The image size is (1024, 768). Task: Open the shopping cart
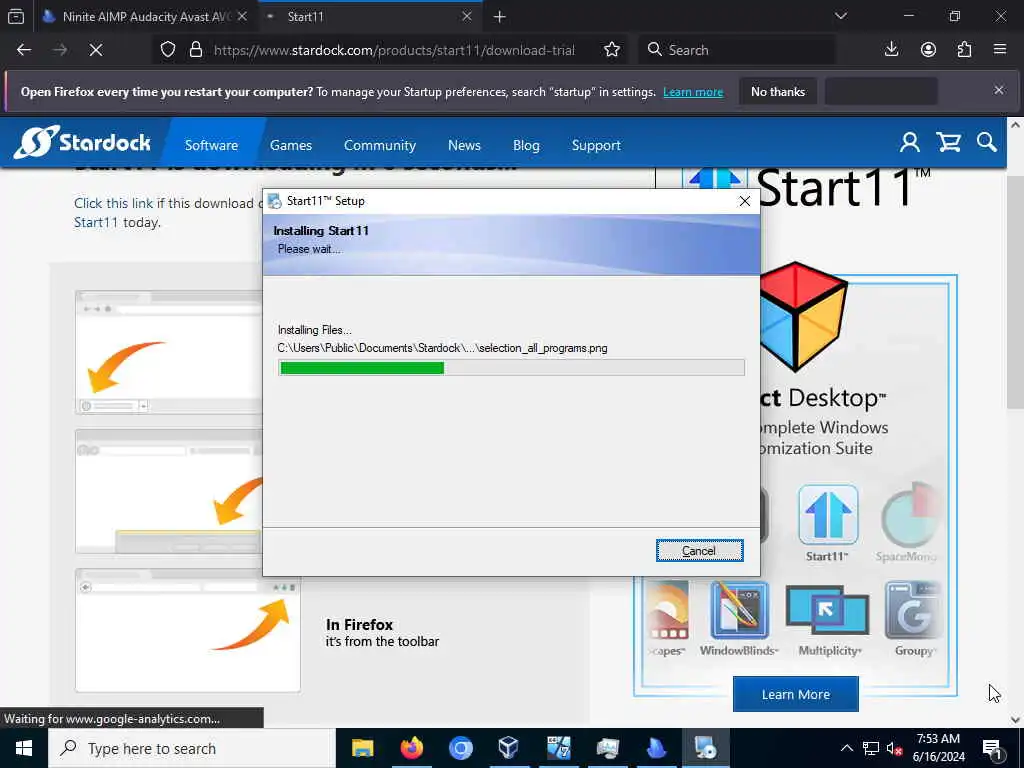[948, 142]
